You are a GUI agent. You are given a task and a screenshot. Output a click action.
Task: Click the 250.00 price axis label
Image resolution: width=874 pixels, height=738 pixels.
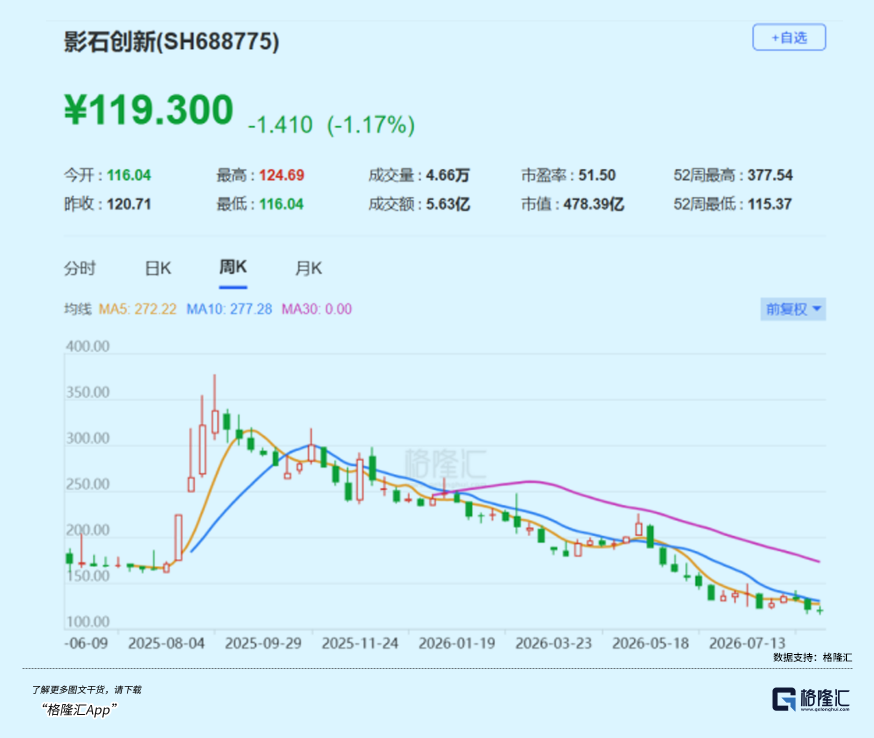(x=88, y=484)
